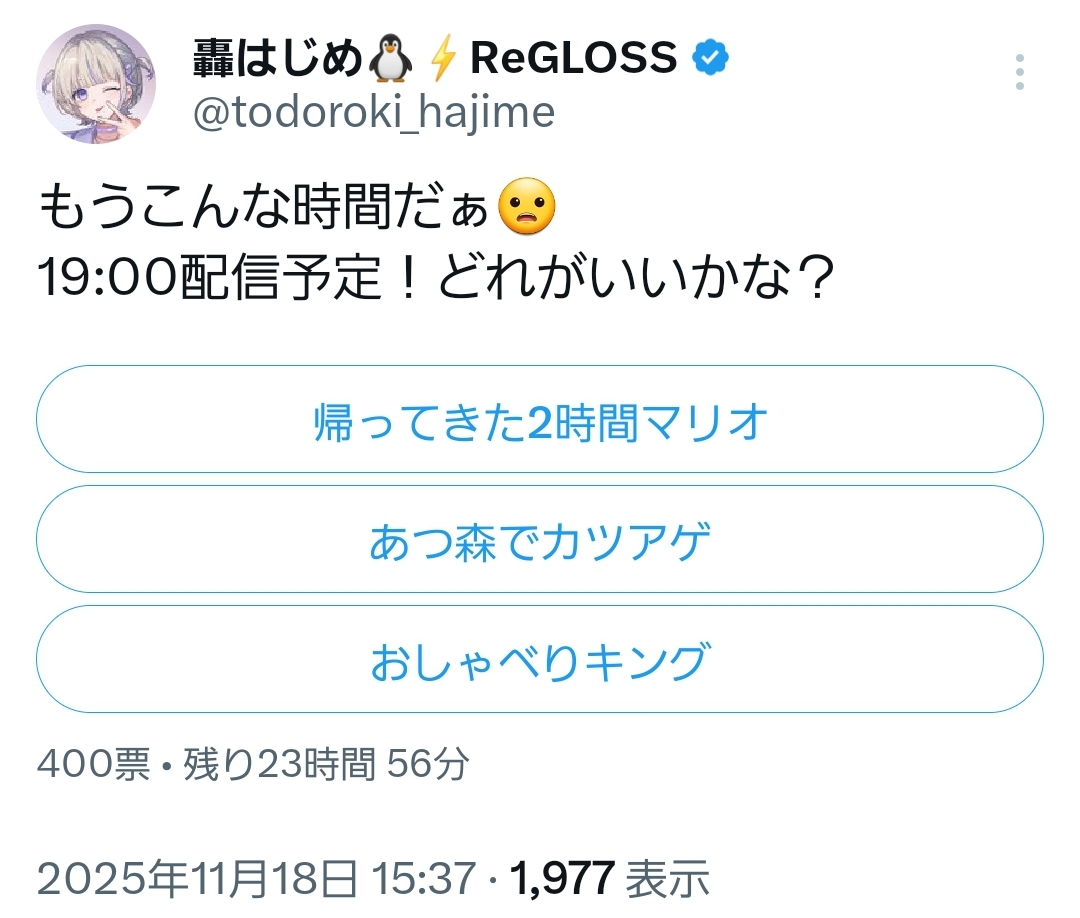Viewport: 1080px width, 918px height.
Task: Click the 400票 vote count
Action: [93, 765]
